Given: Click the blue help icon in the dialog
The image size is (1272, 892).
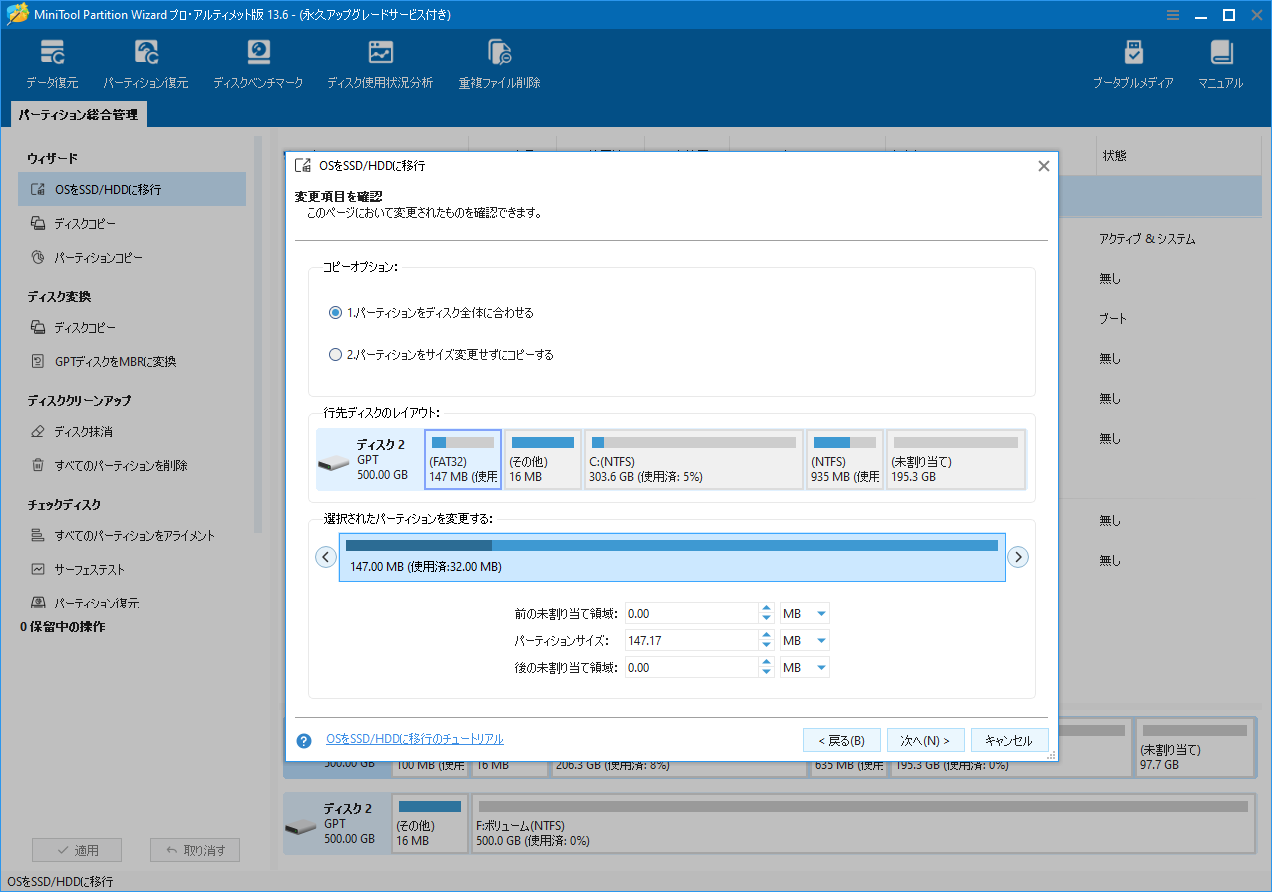Looking at the screenshot, I should (x=302, y=740).
